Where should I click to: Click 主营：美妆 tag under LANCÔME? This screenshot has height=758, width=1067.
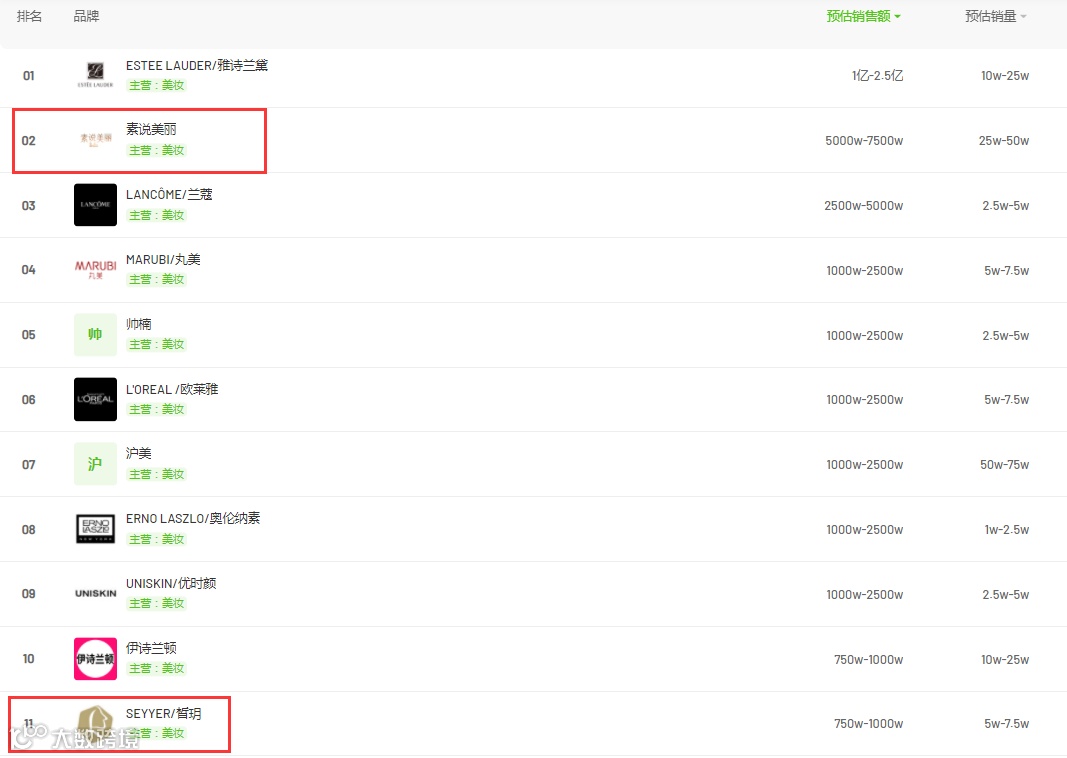157,215
